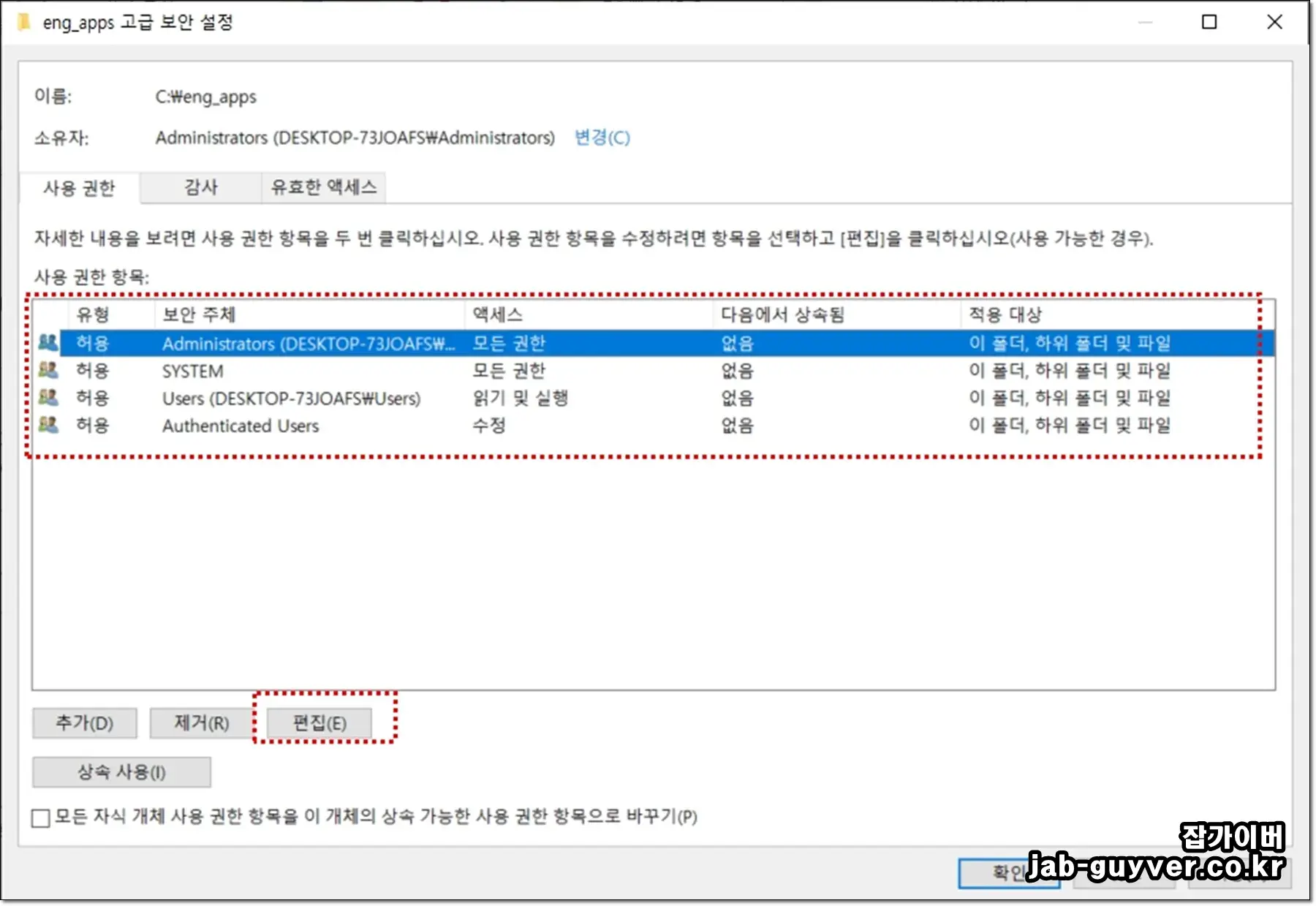
Task: Click the SYSTEM entry group icon
Action: pyautogui.click(x=49, y=371)
